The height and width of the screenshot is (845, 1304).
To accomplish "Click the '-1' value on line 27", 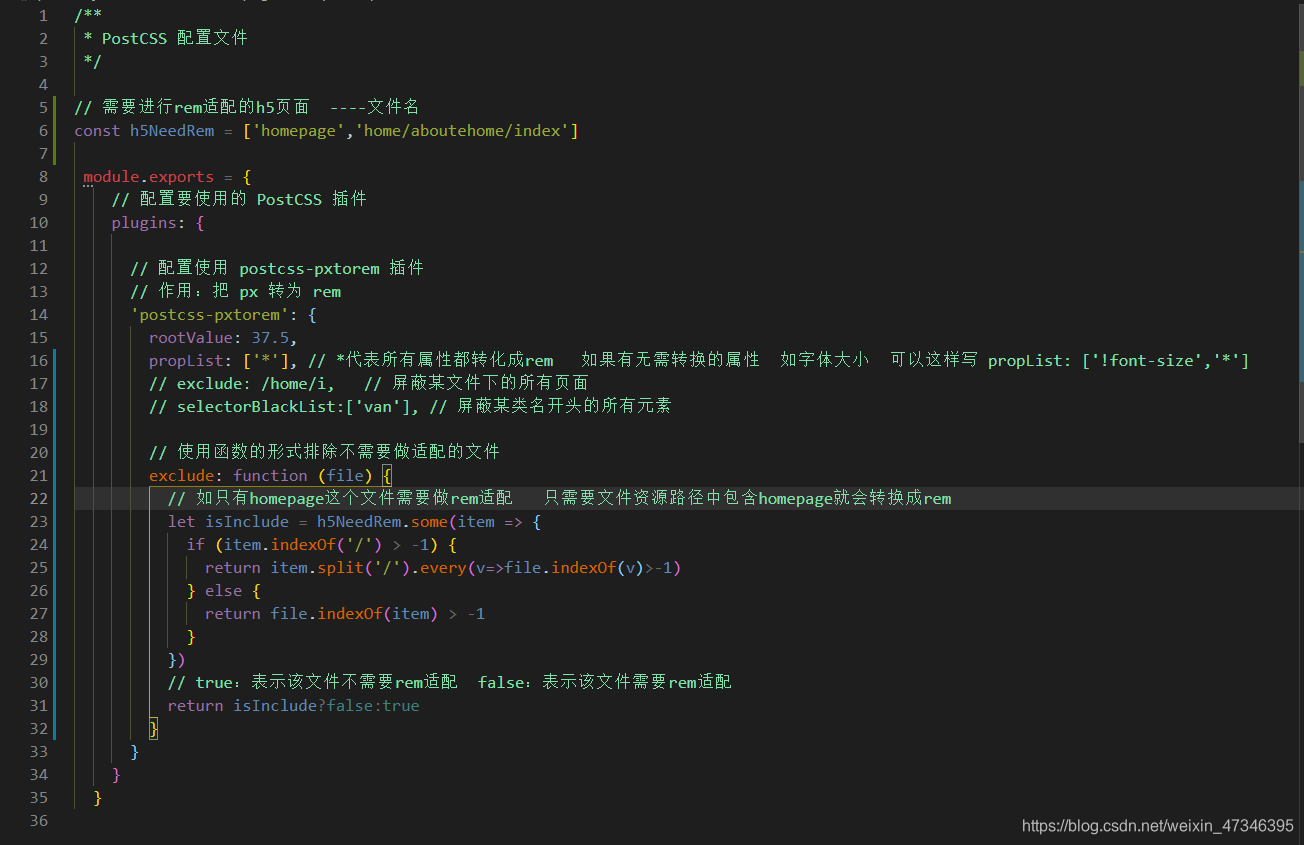I will (476, 613).
